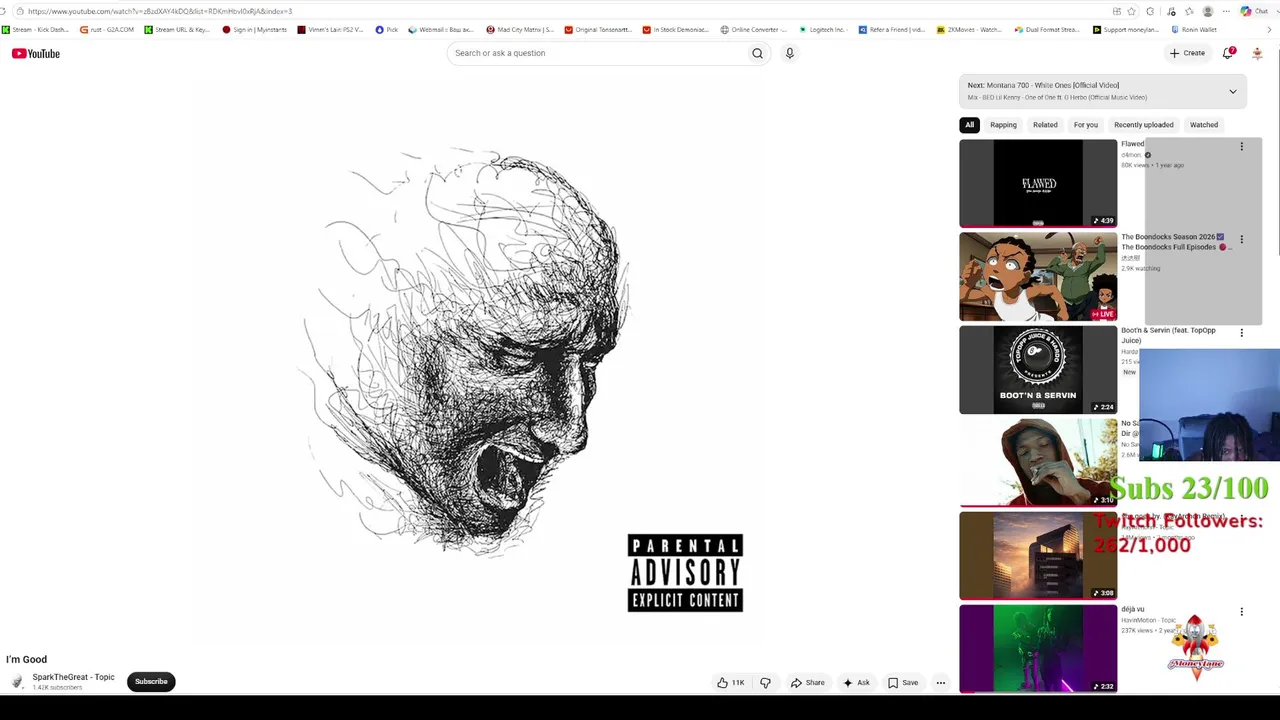Subscribe to SparkTheGreat - Topic
The image size is (1280, 720).
pos(151,682)
